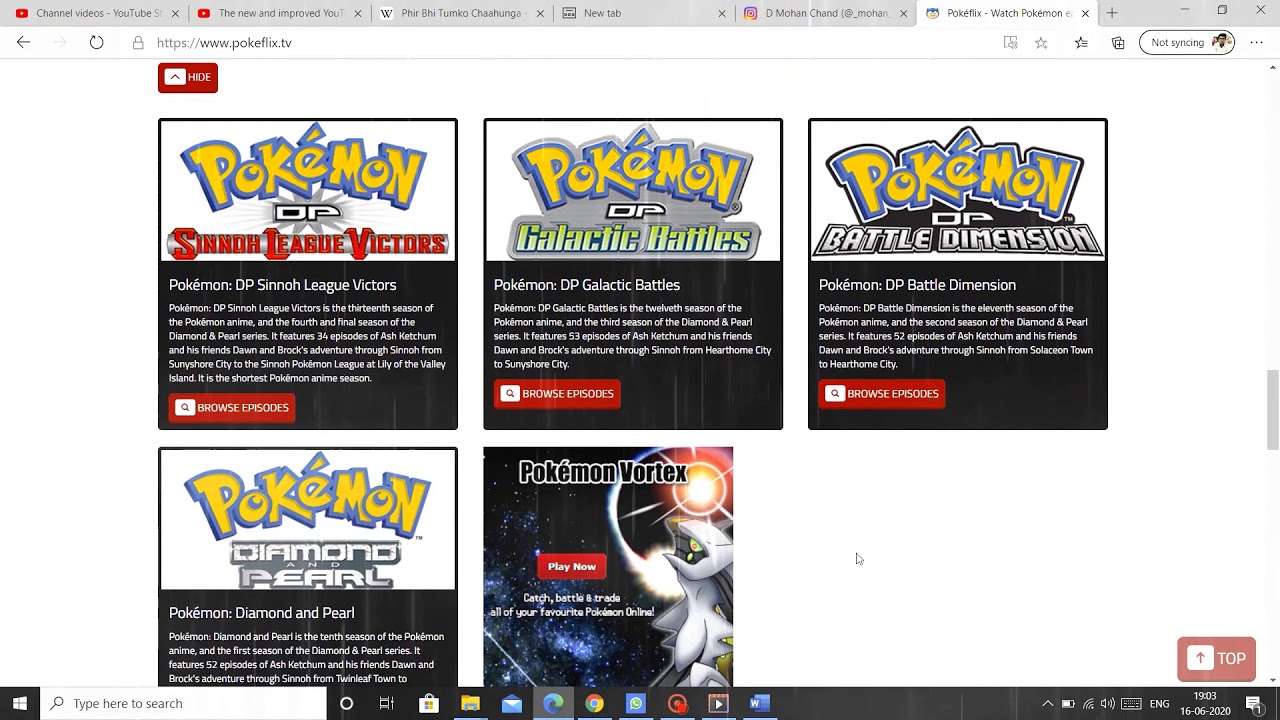Image resolution: width=1280 pixels, height=720 pixels.
Task: Collapse the section with the HIDE button
Action: [x=188, y=77]
